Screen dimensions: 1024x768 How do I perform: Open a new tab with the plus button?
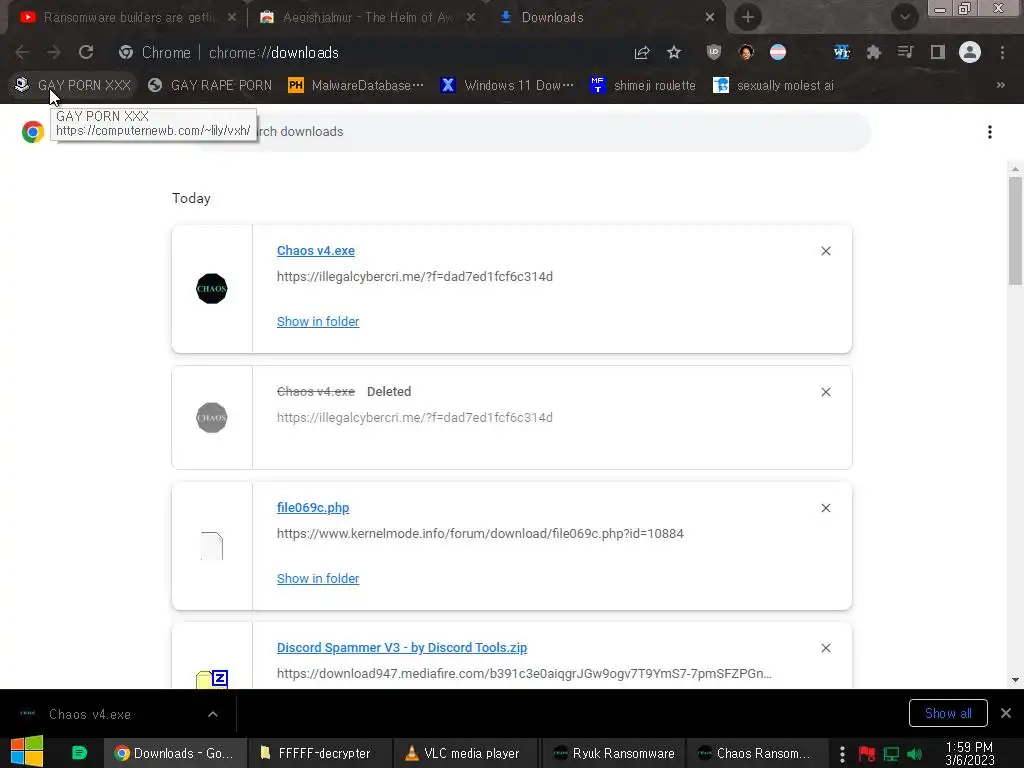point(748,18)
